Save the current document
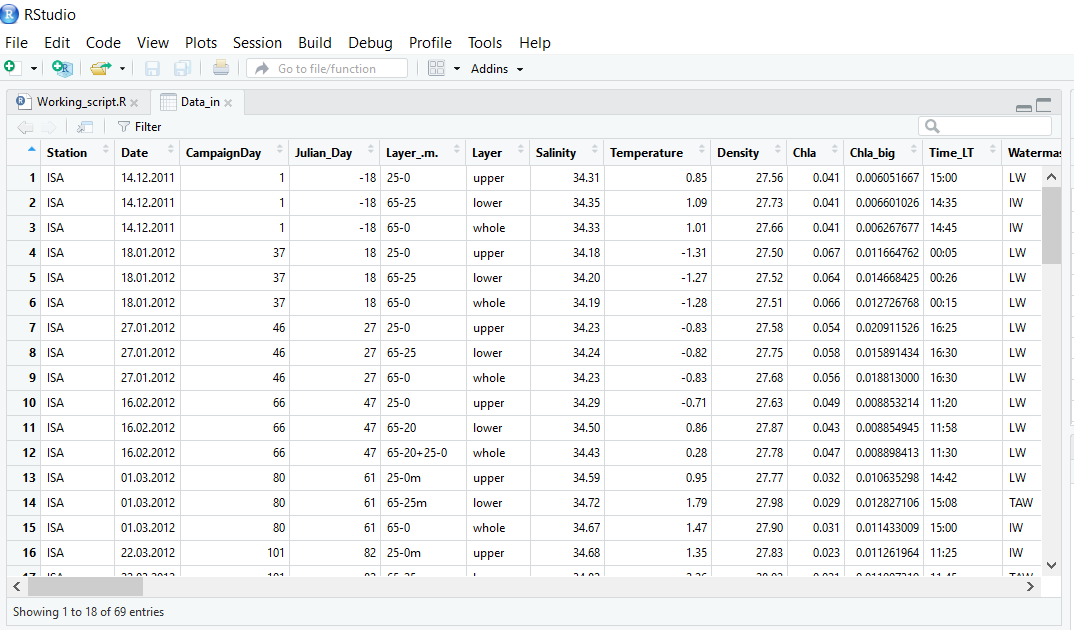The width and height of the screenshot is (1074, 630). click(x=151, y=68)
